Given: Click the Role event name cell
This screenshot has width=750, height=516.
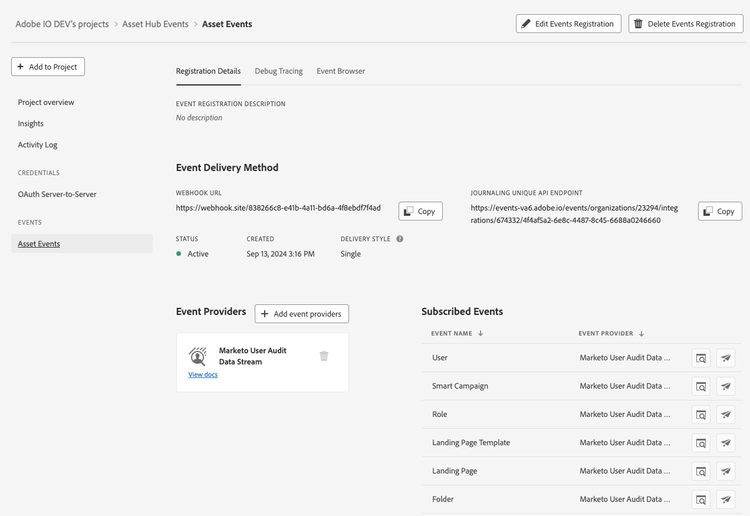Looking at the screenshot, I should coord(439,414).
